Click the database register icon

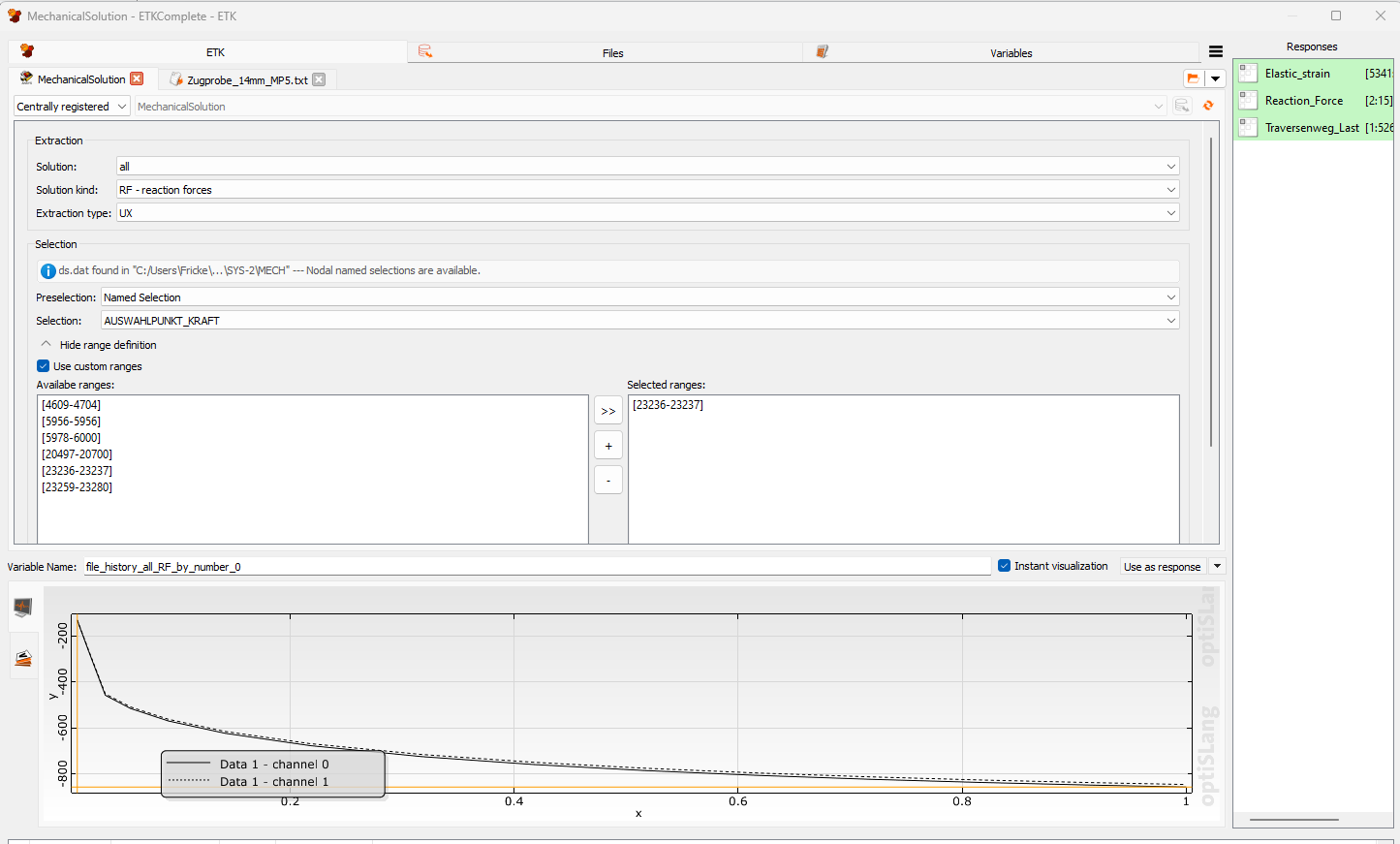1182,106
